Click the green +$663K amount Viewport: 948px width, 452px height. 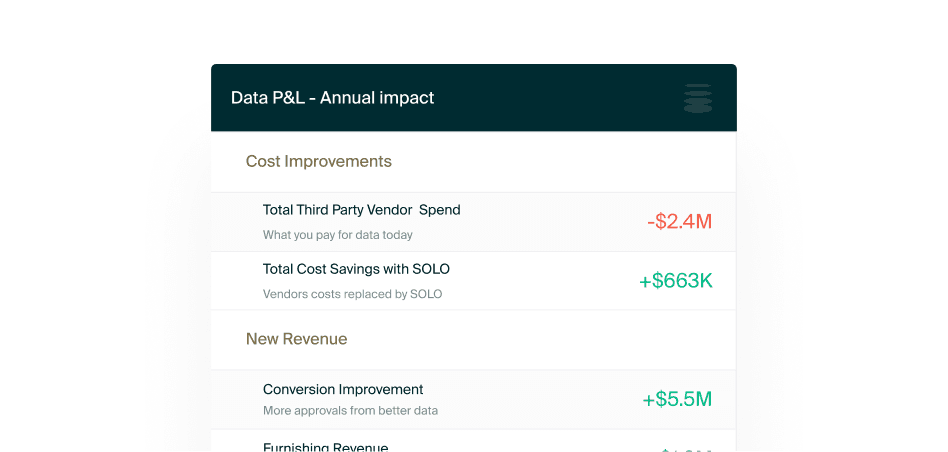coord(676,281)
